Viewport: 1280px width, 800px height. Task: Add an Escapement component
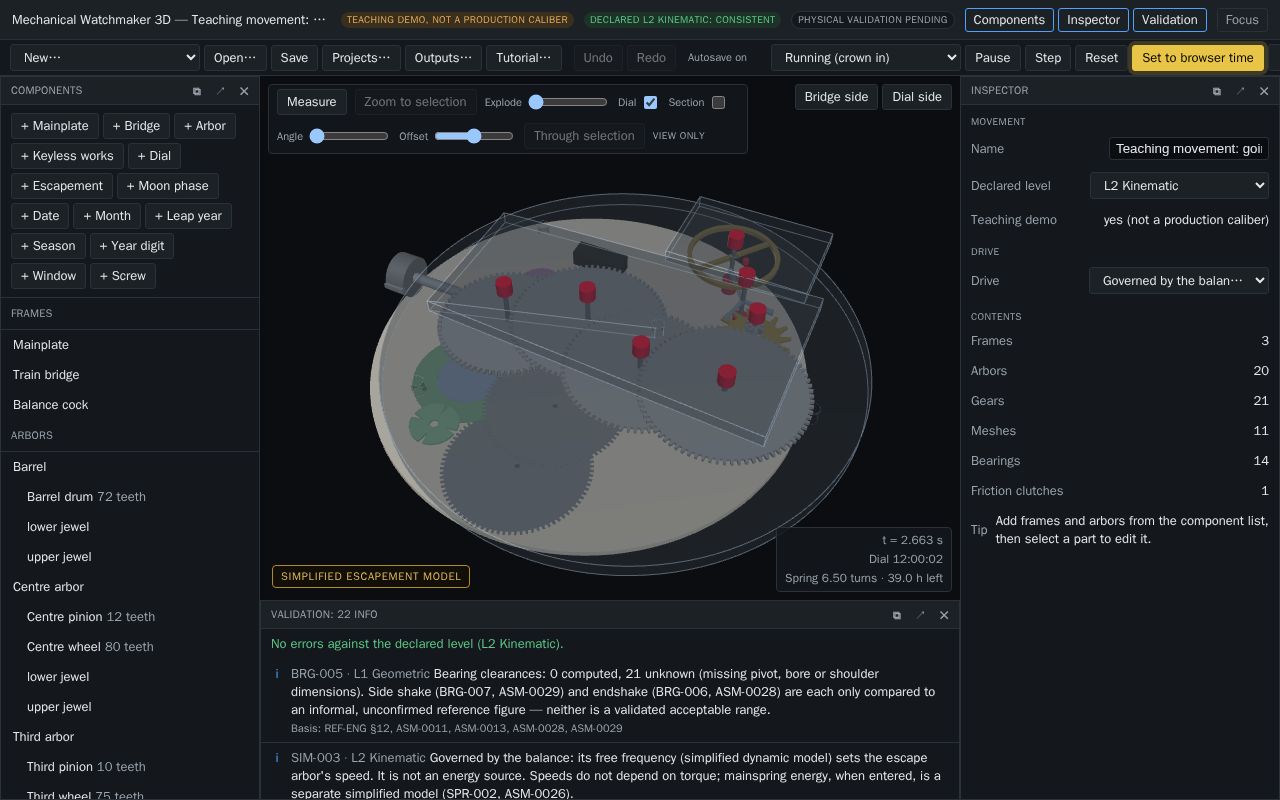pos(62,186)
